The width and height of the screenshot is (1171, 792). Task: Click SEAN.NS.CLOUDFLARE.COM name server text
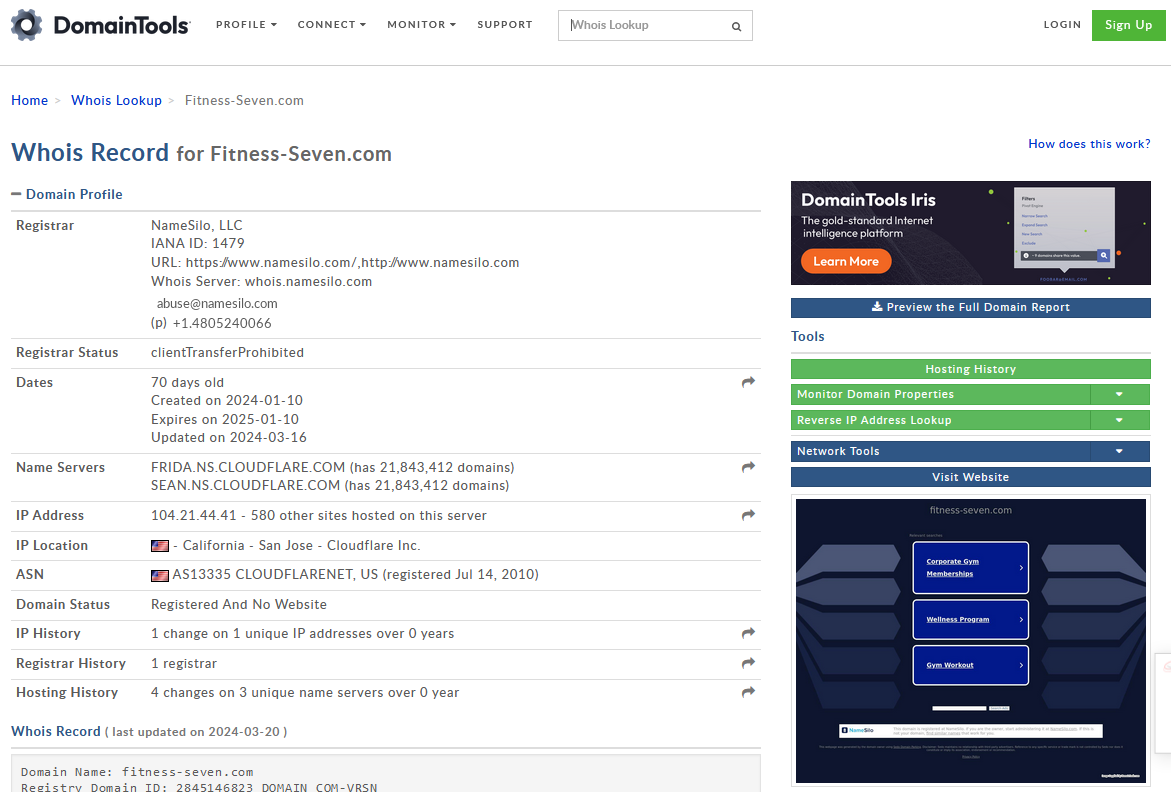click(246, 485)
